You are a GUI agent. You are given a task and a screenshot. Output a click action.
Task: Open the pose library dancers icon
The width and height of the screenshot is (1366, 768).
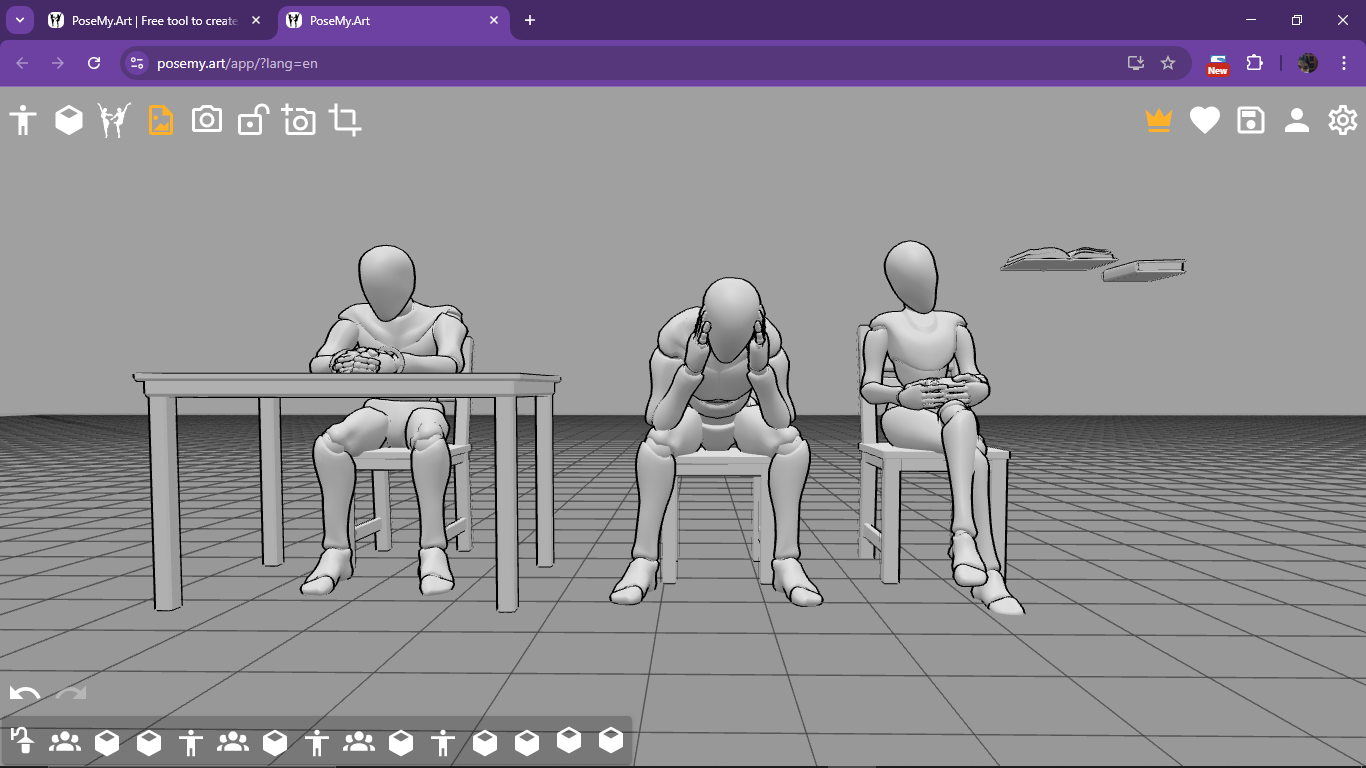[x=115, y=121]
